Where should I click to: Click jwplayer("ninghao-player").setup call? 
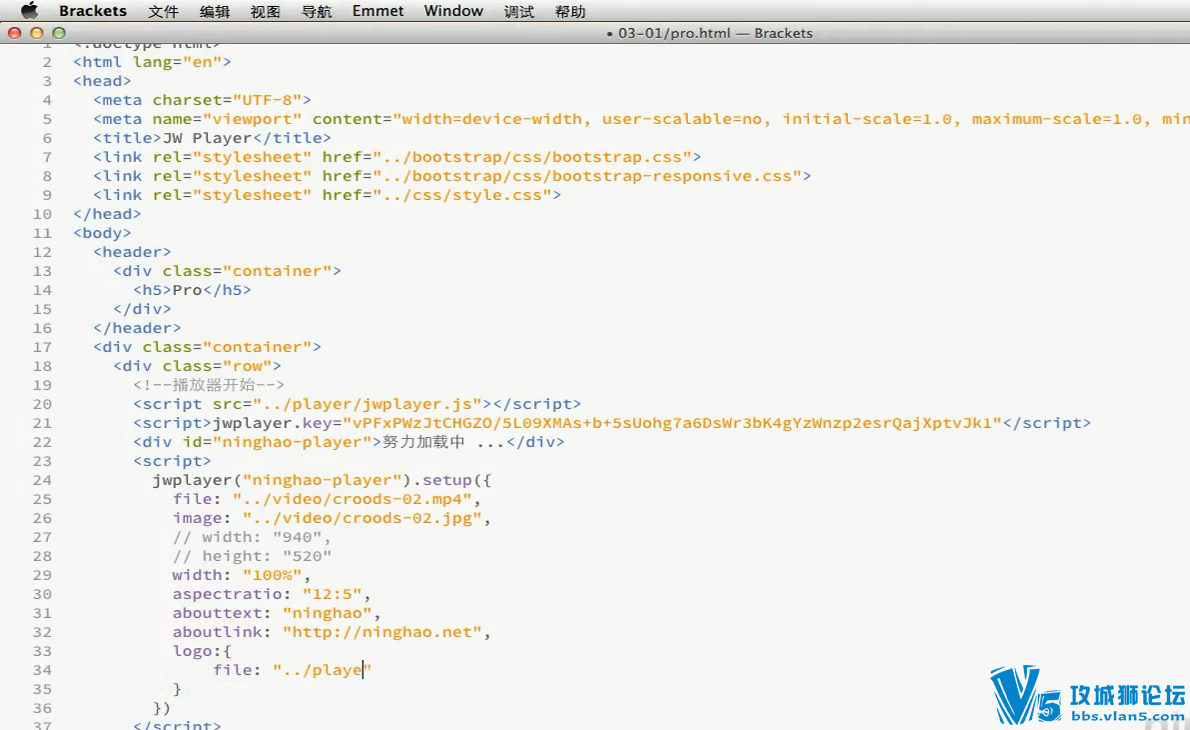pyautogui.click(x=322, y=480)
